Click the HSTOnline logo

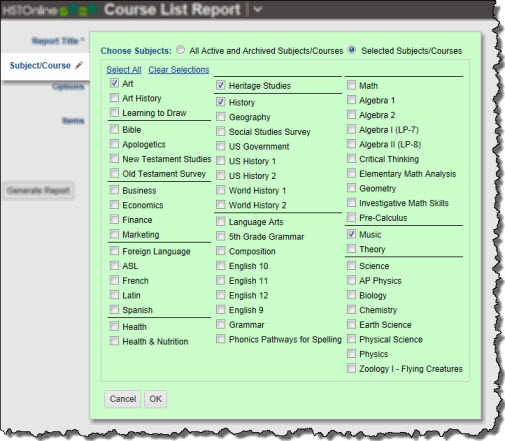tap(49, 10)
